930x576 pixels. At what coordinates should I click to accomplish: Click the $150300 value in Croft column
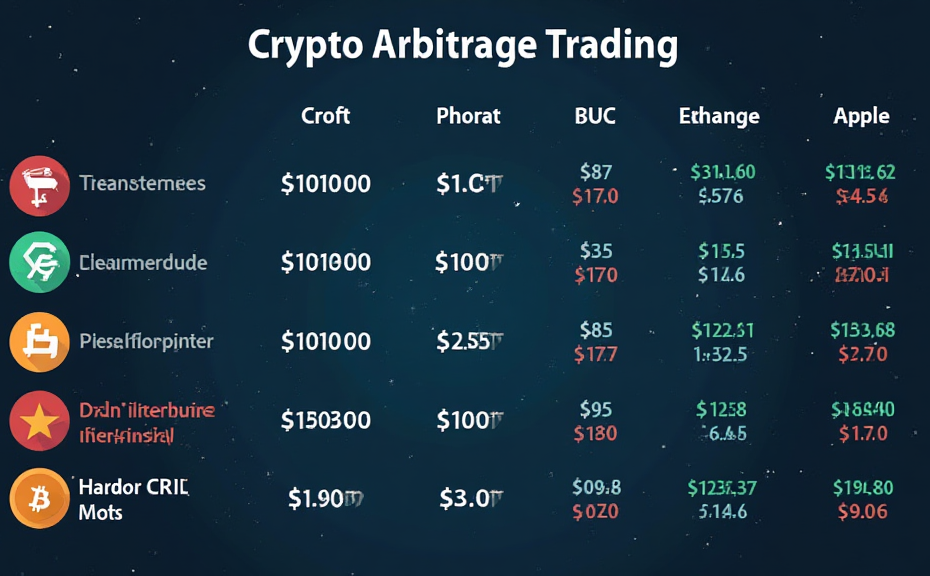point(326,421)
